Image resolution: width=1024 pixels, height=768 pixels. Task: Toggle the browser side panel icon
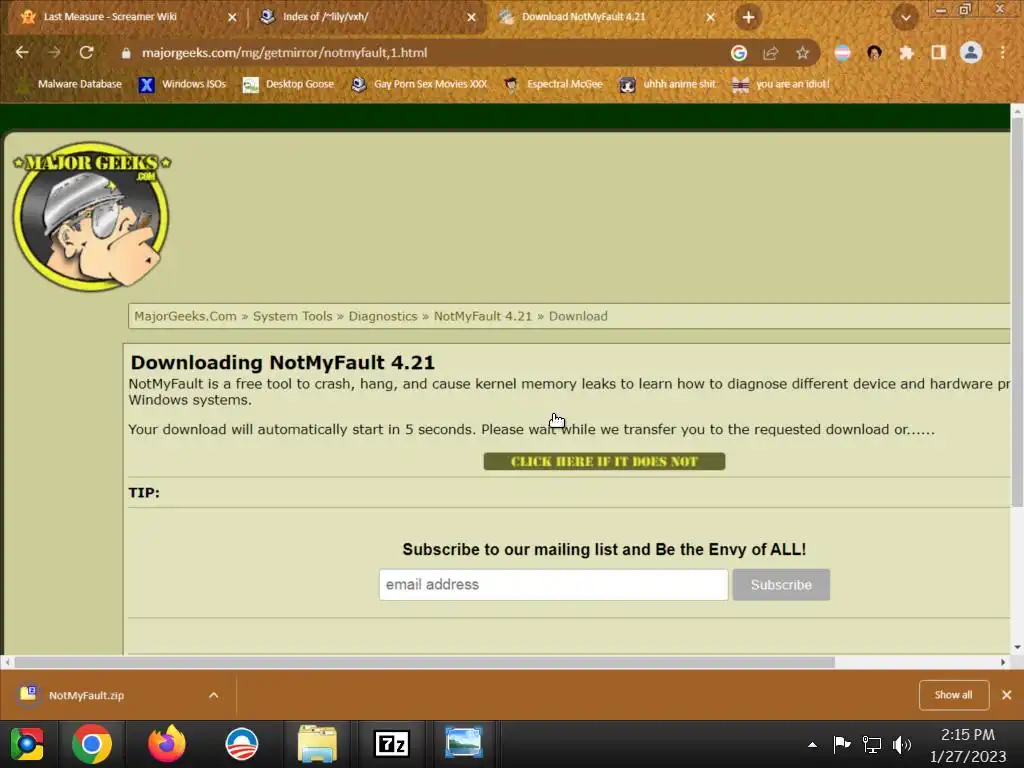pyautogui.click(x=938, y=53)
